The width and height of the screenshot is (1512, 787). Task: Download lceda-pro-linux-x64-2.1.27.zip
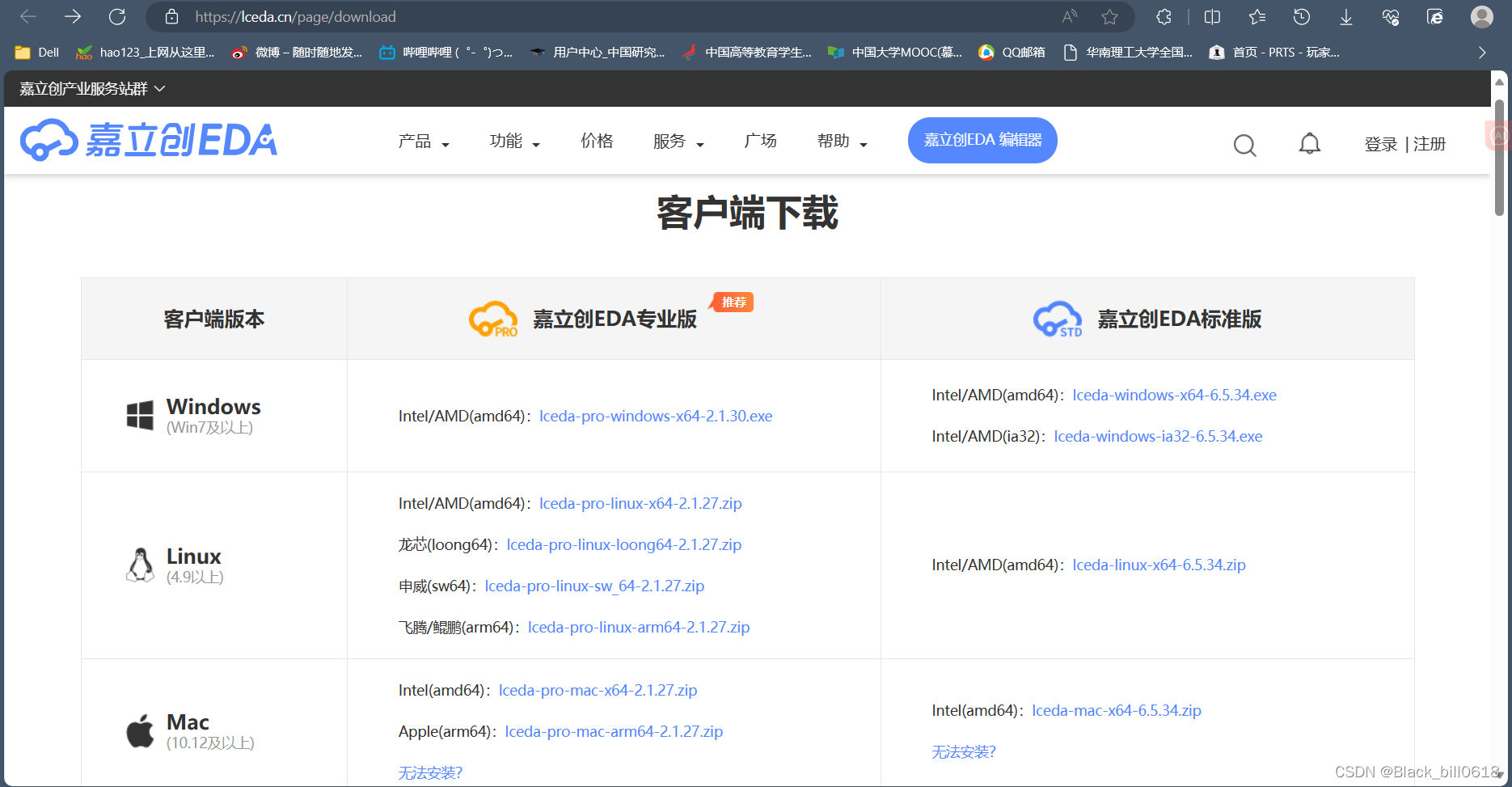click(x=640, y=503)
